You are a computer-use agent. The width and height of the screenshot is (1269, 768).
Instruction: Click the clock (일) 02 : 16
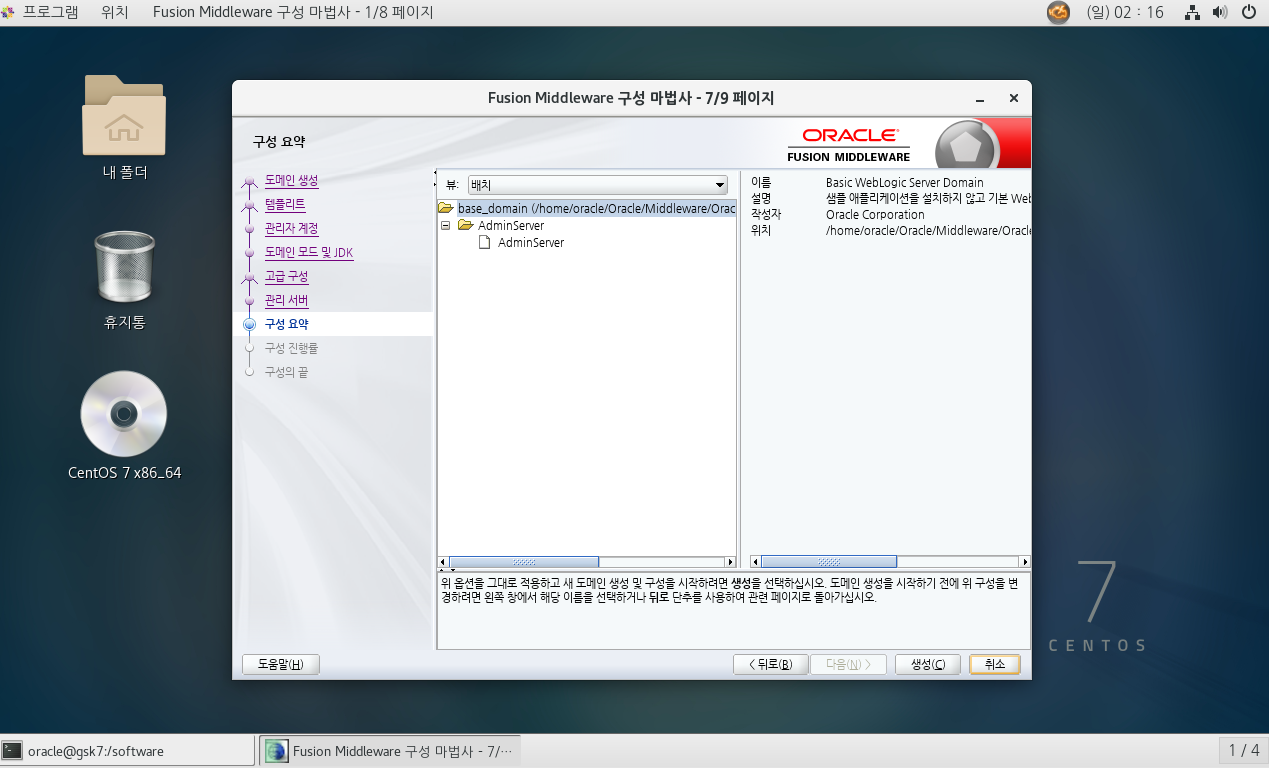tap(1124, 12)
